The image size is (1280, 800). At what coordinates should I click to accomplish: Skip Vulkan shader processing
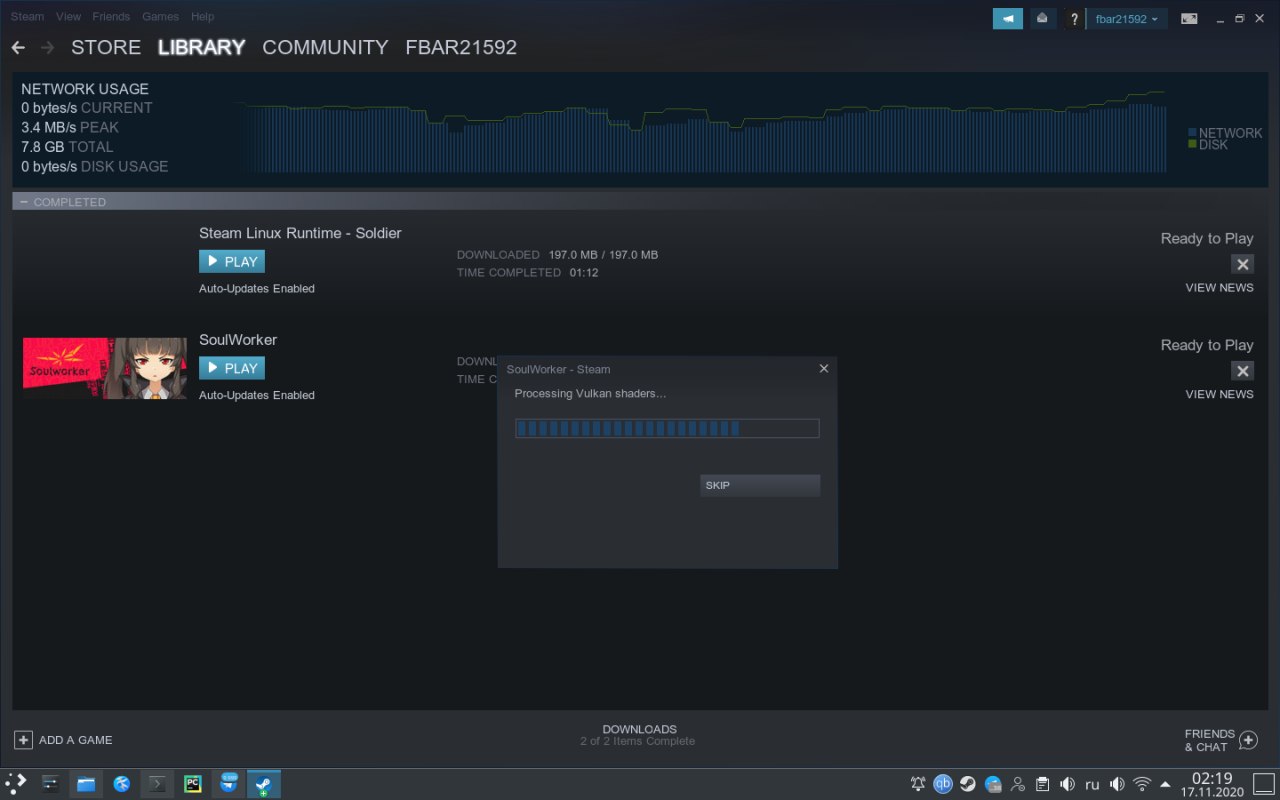tap(760, 485)
